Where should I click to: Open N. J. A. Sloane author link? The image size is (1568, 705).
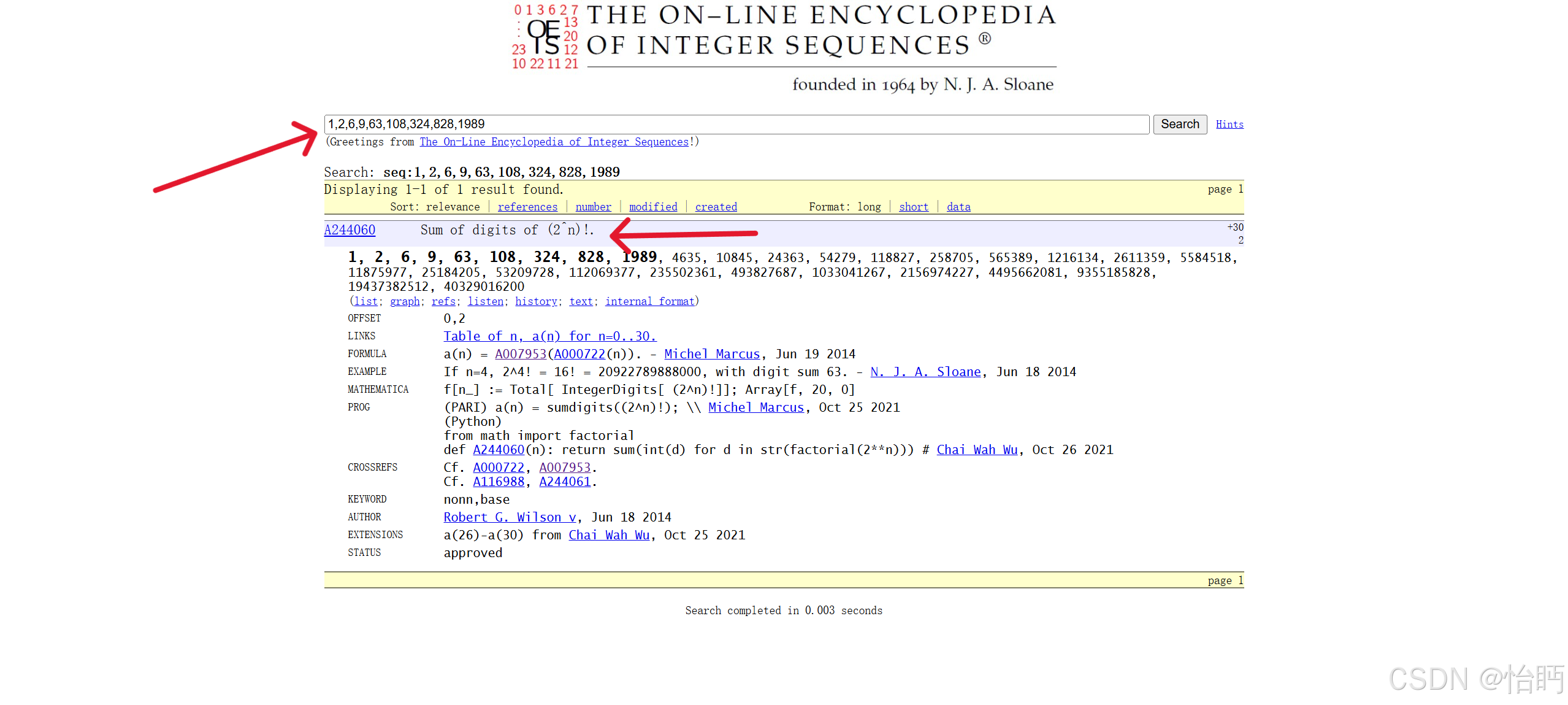coord(925,372)
